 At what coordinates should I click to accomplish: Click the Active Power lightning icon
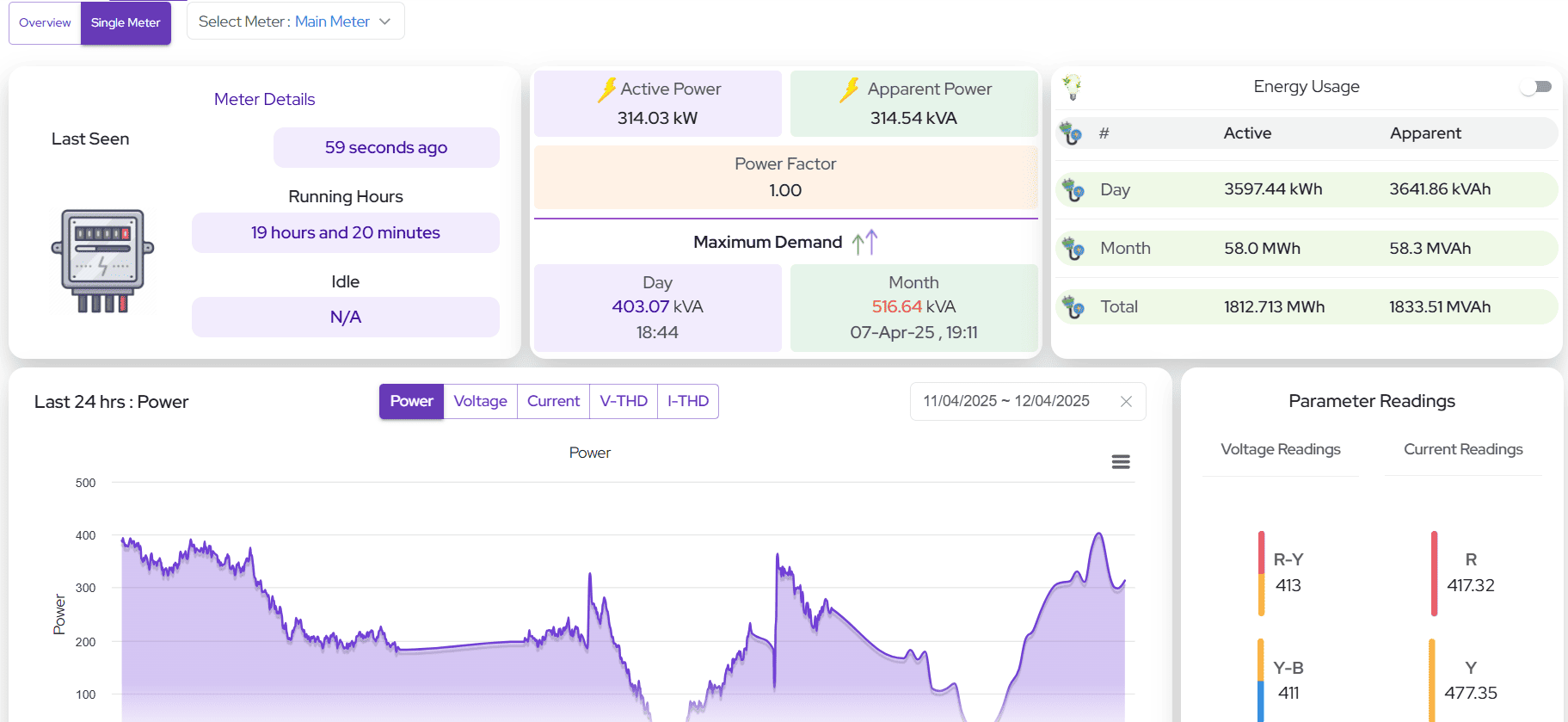[607, 89]
